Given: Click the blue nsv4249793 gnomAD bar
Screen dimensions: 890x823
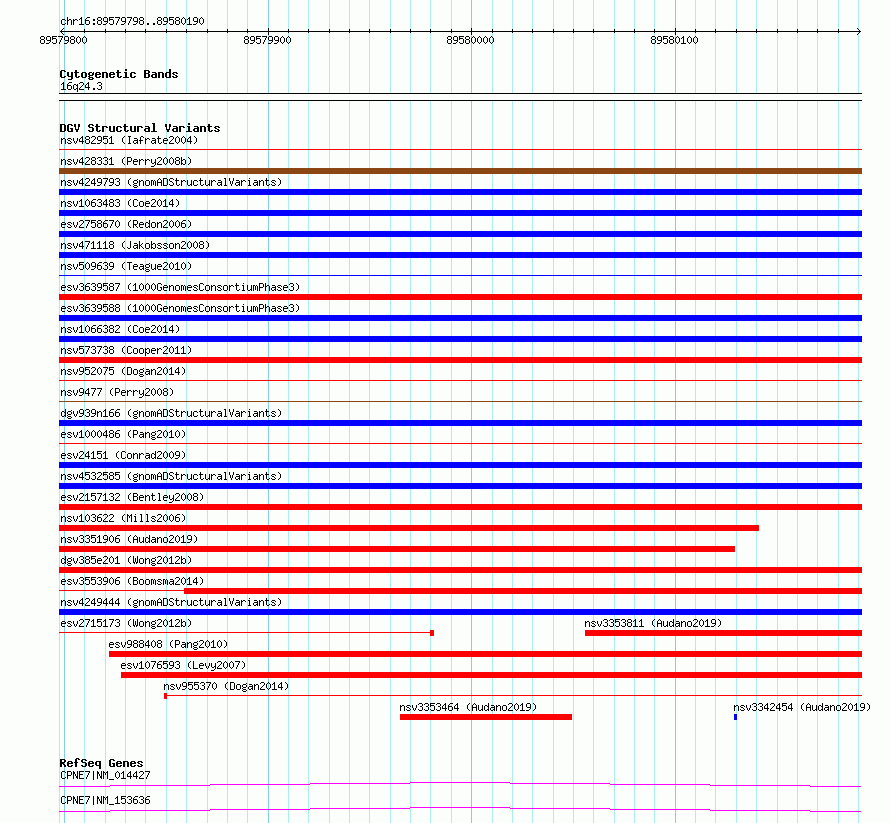Looking at the screenshot, I should [x=460, y=192].
